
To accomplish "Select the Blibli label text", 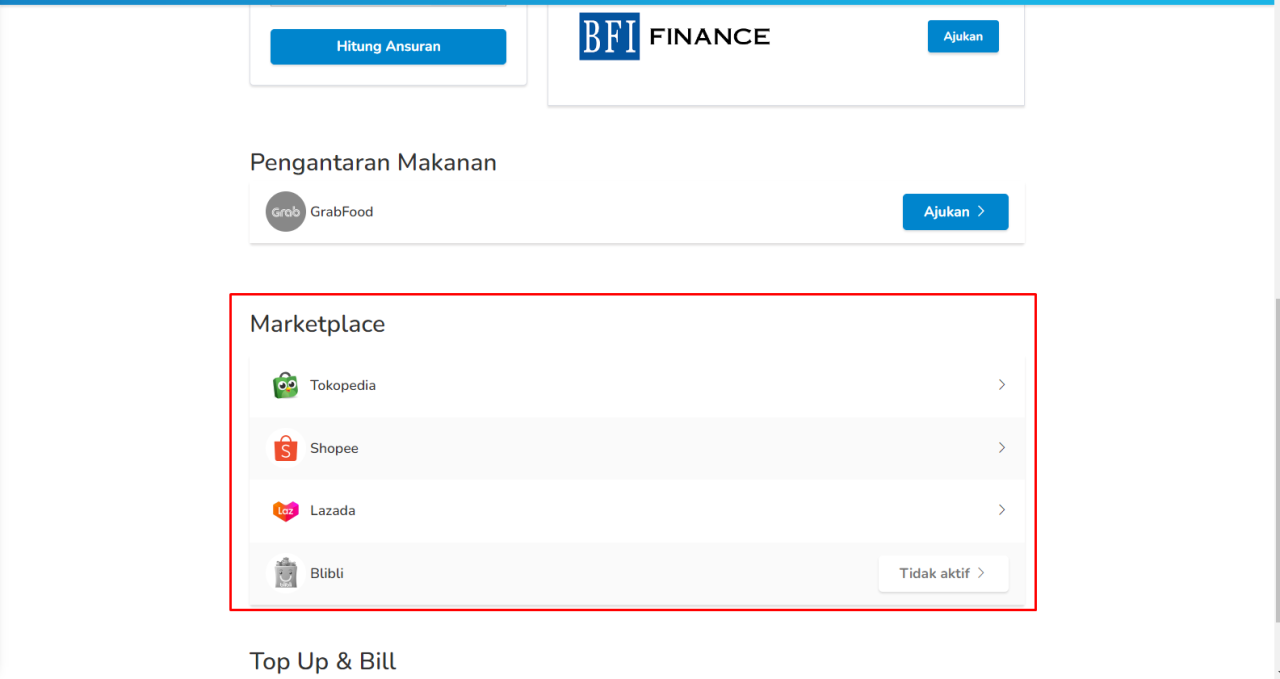I will pos(327,573).
